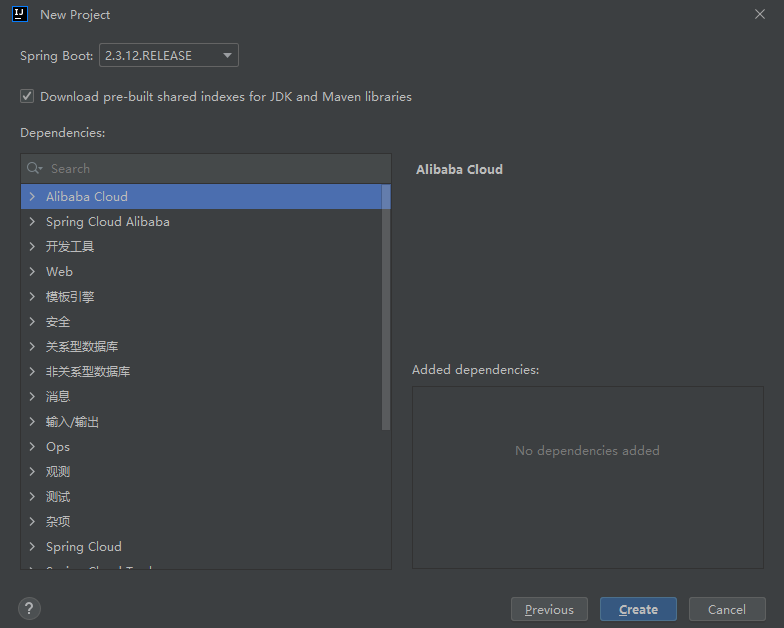The image size is (784, 628).
Task: Expand the Web category chevron
Action: [32, 272]
